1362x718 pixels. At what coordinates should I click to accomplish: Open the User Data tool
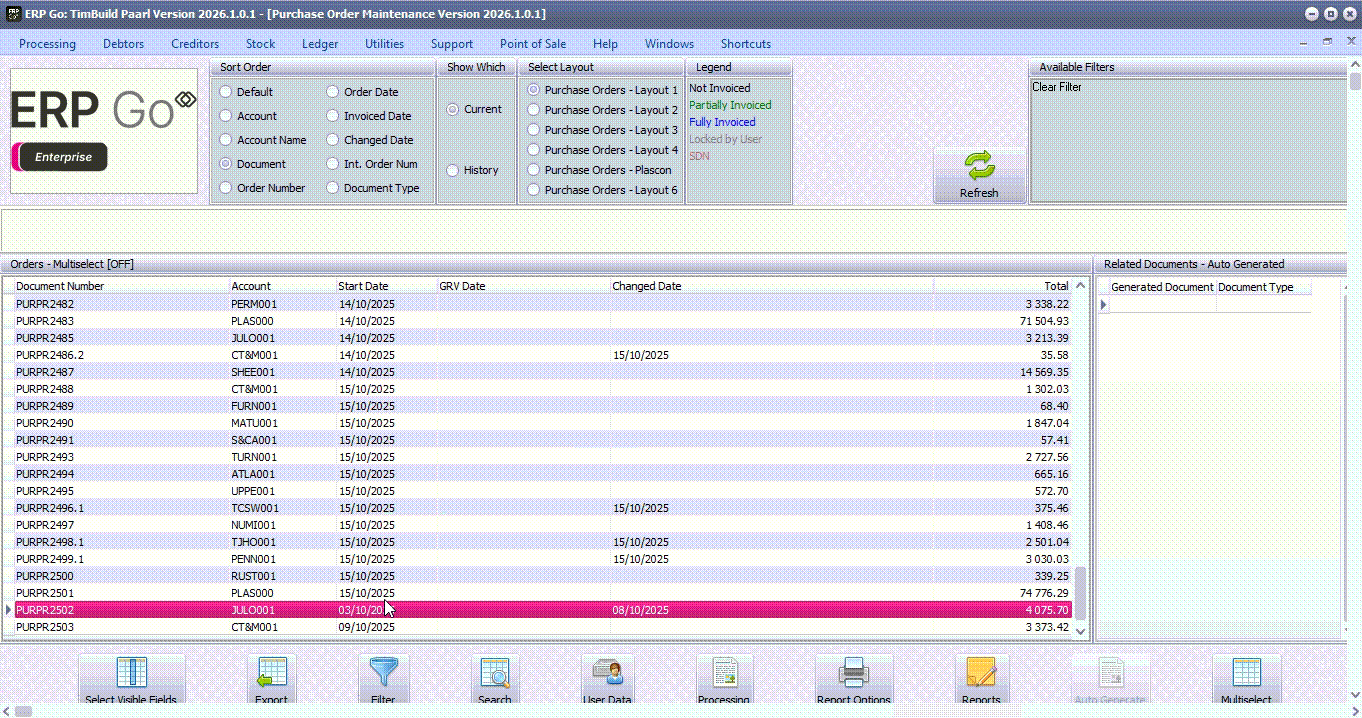pyautogui.click(x=607, y=681)
